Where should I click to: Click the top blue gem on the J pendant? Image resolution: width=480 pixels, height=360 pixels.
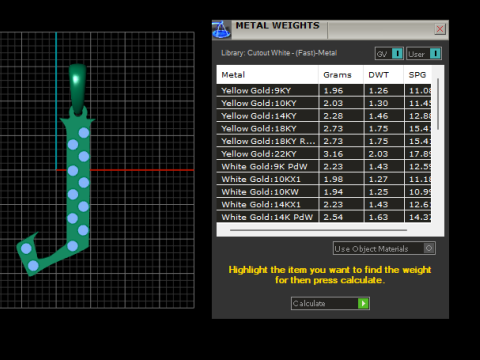click(x=84, y=133)
